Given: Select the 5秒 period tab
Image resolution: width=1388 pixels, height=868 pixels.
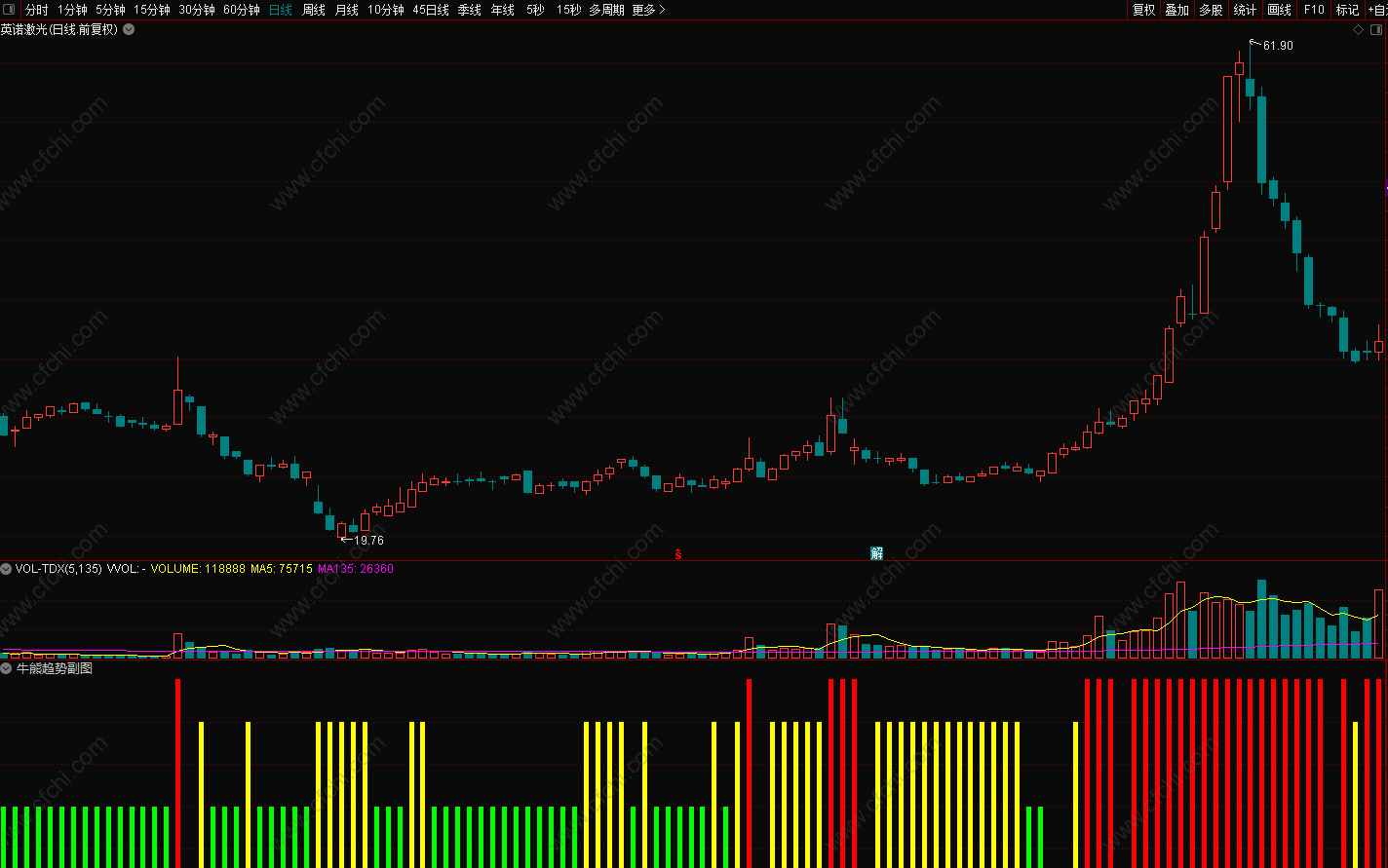Looking at the screenshot, I should tap(535, 10).
